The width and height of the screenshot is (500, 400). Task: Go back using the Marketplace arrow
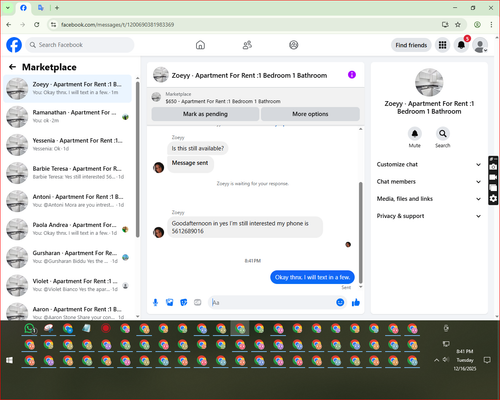tap(12, 67)
